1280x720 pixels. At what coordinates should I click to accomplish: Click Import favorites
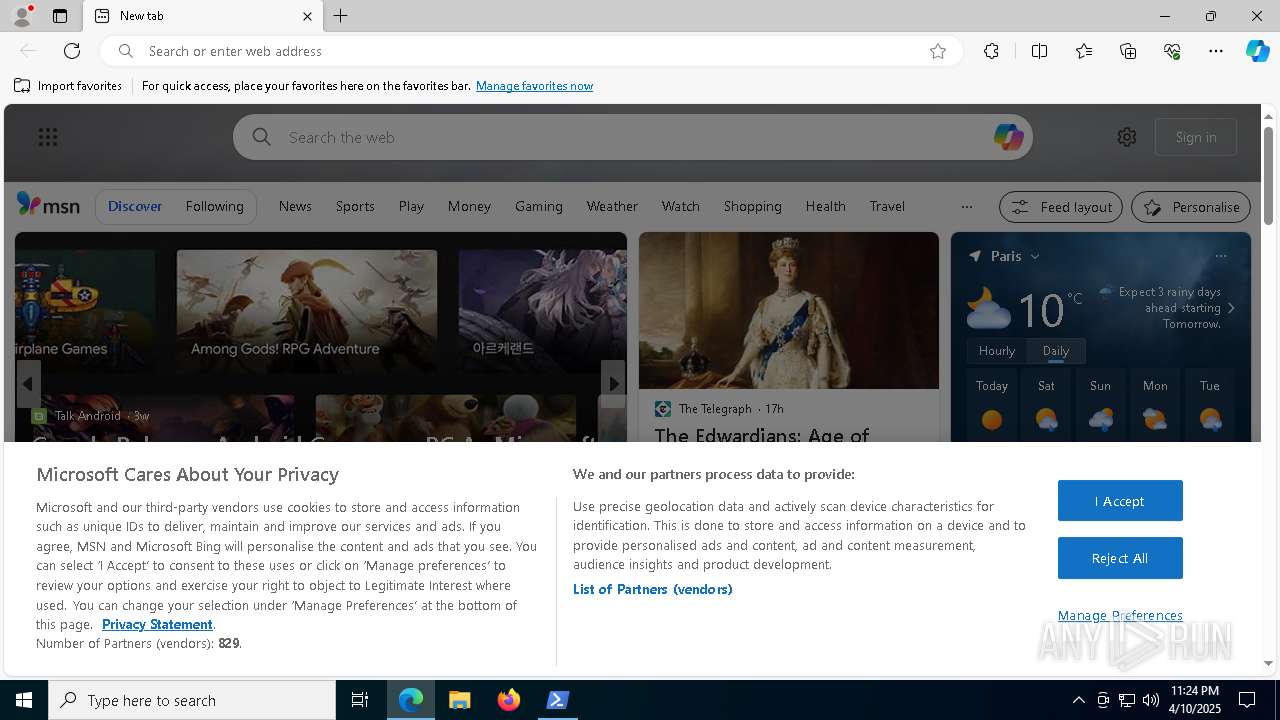pyautogui.click(x=68, y=86)
